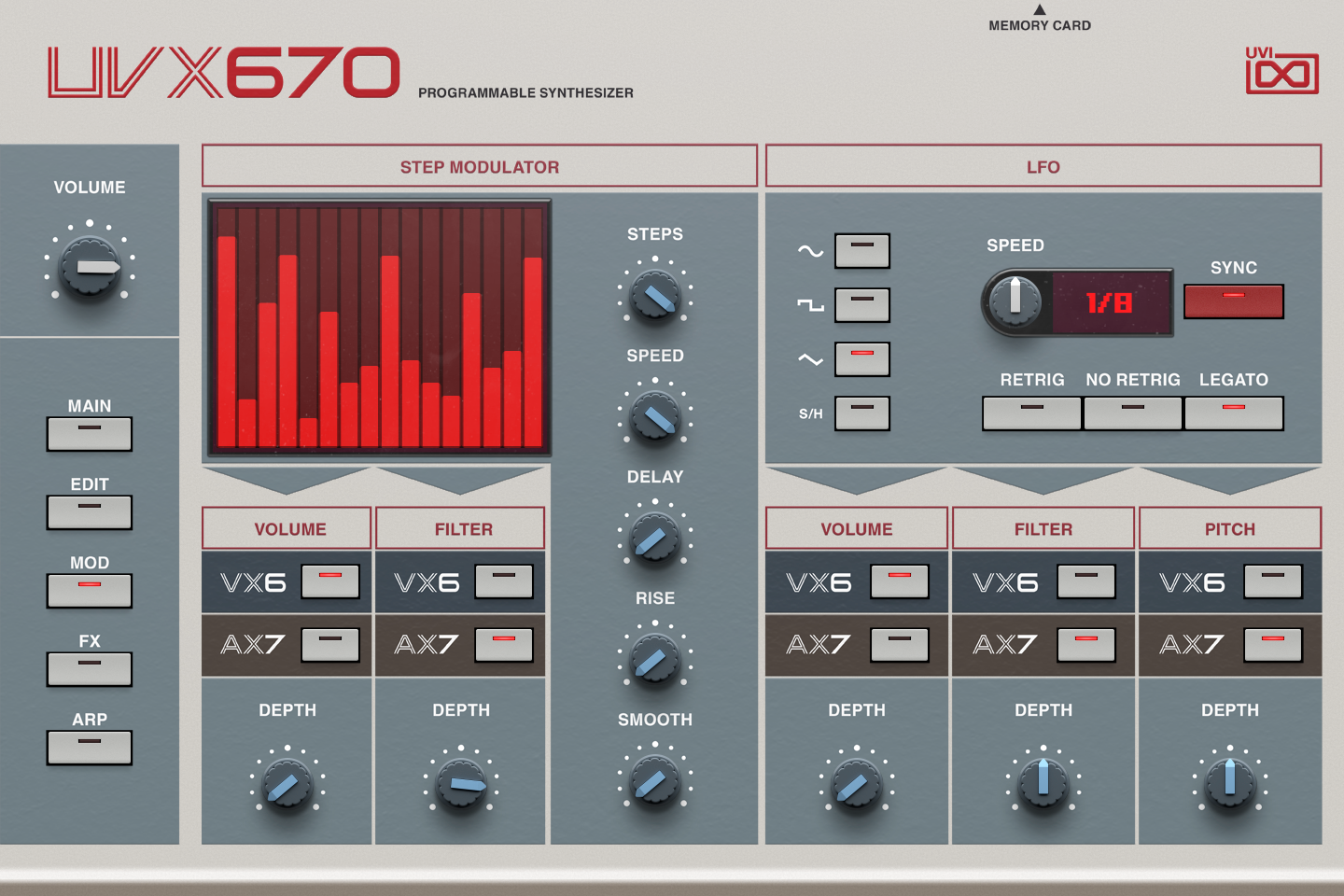Toggle VX6 in the Step Modulator Volume section
Image resolution: width=1344 pixels, height=896 pixels.
pos(329,581)
